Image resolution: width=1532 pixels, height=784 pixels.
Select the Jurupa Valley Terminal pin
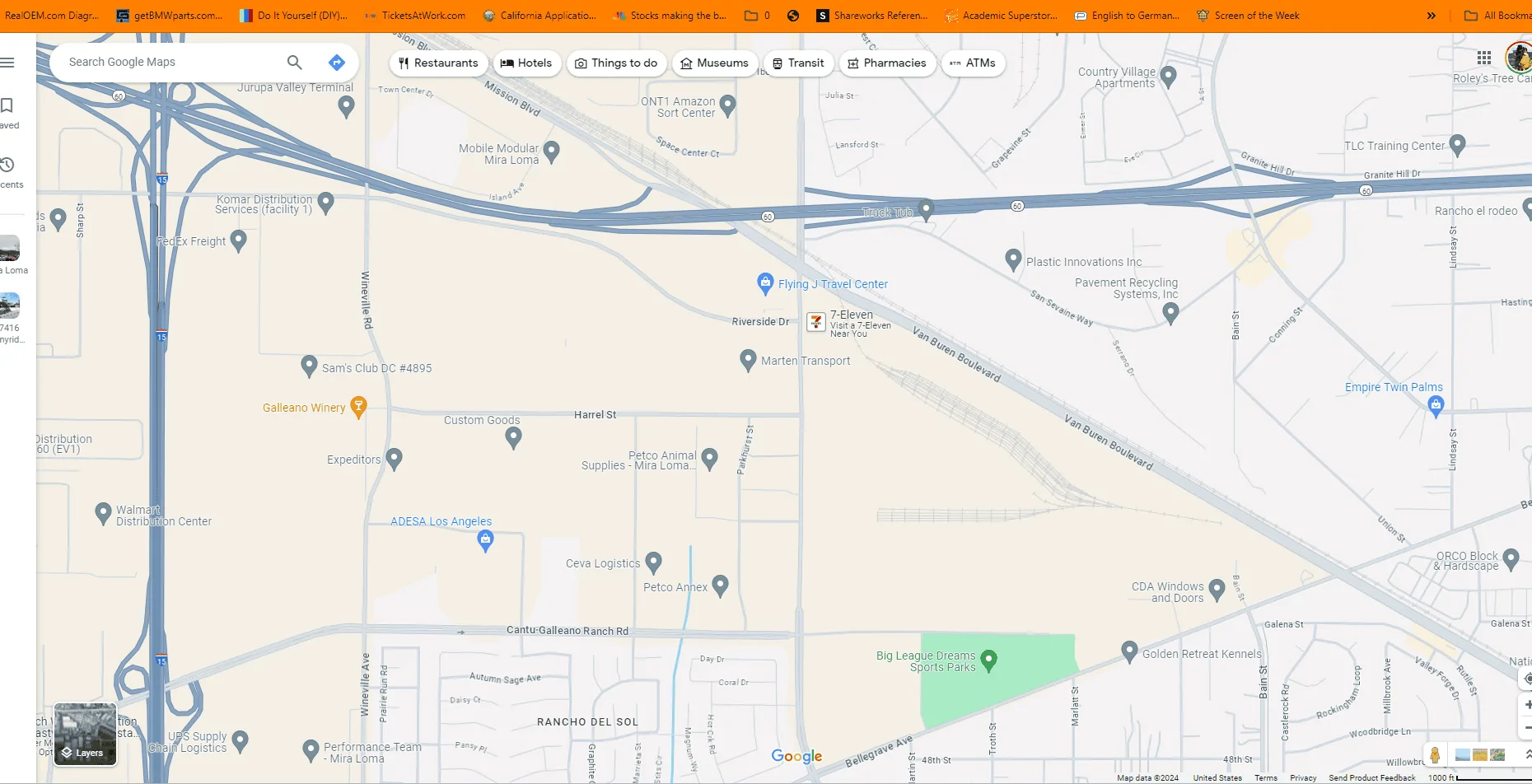(x=346, y=105)
